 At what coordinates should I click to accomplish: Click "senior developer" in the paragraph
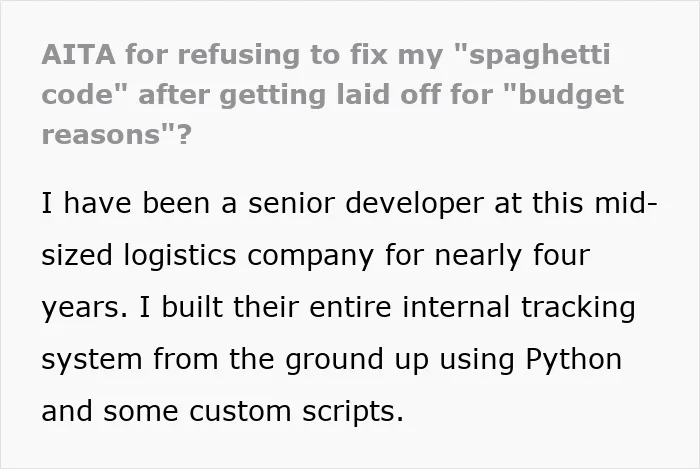coord(366,203)
